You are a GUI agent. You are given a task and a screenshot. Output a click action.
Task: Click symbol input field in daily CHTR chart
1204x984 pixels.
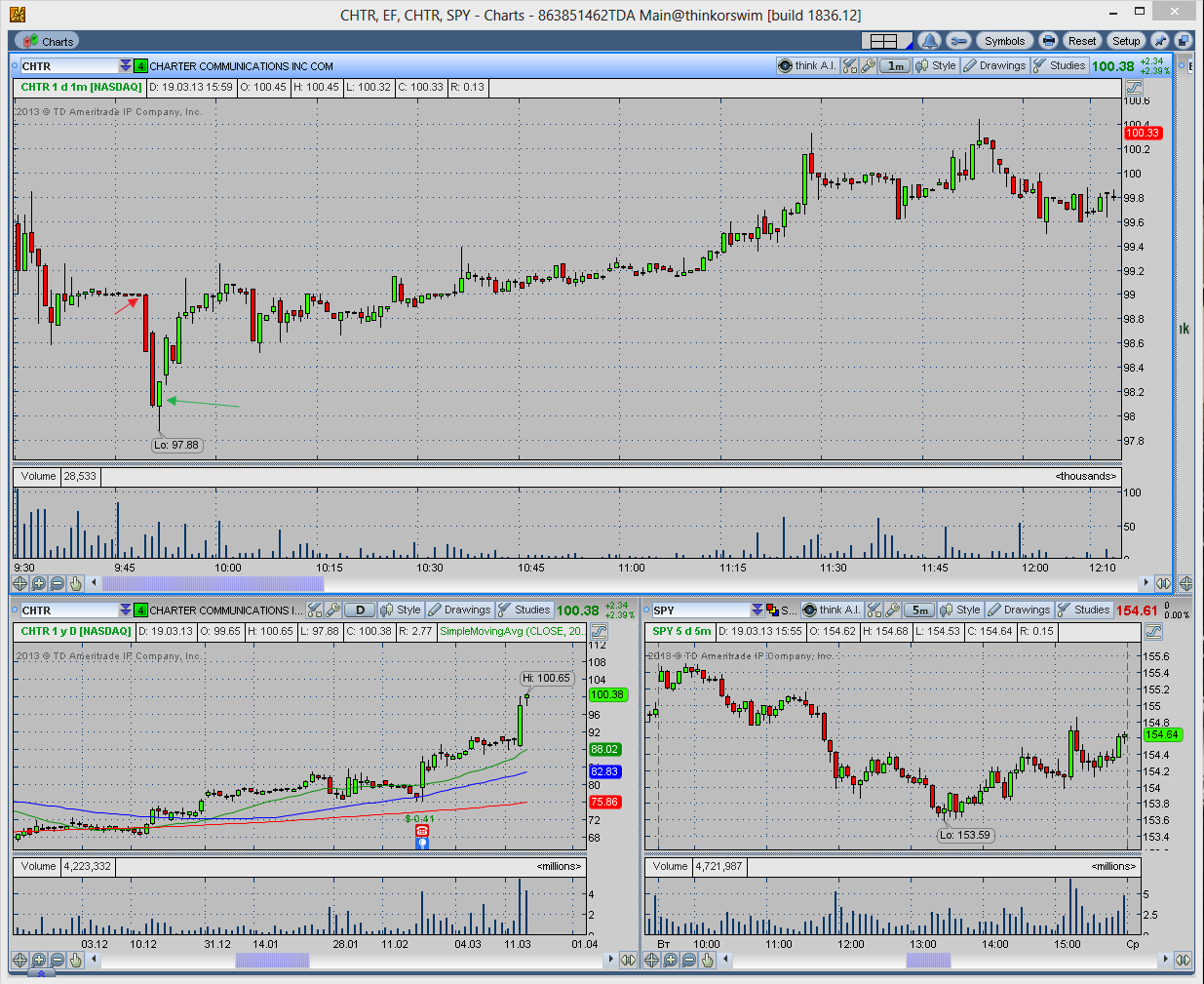pos(68,610)
